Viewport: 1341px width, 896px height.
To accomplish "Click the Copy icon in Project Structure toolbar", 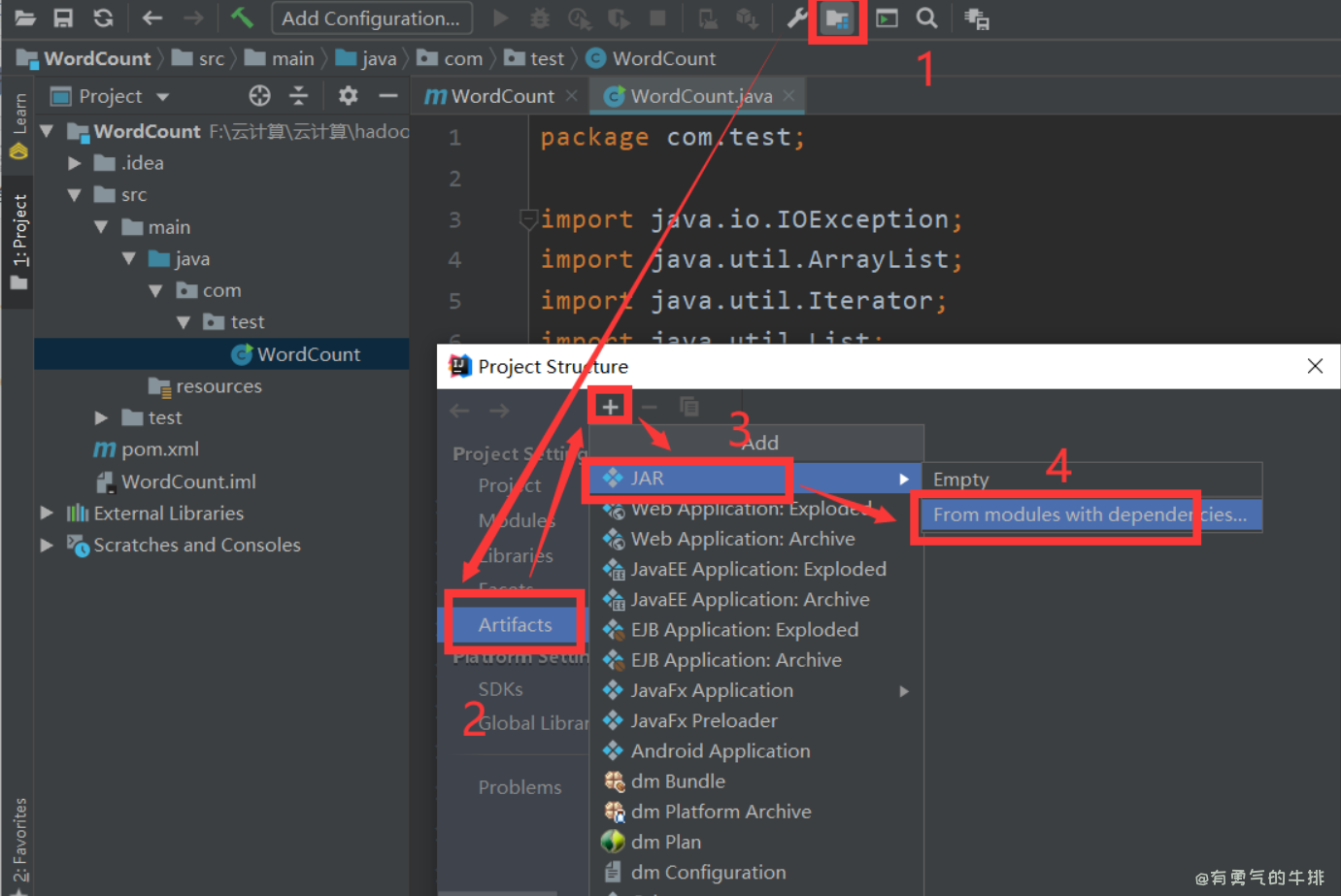I will tap(689, 408).
